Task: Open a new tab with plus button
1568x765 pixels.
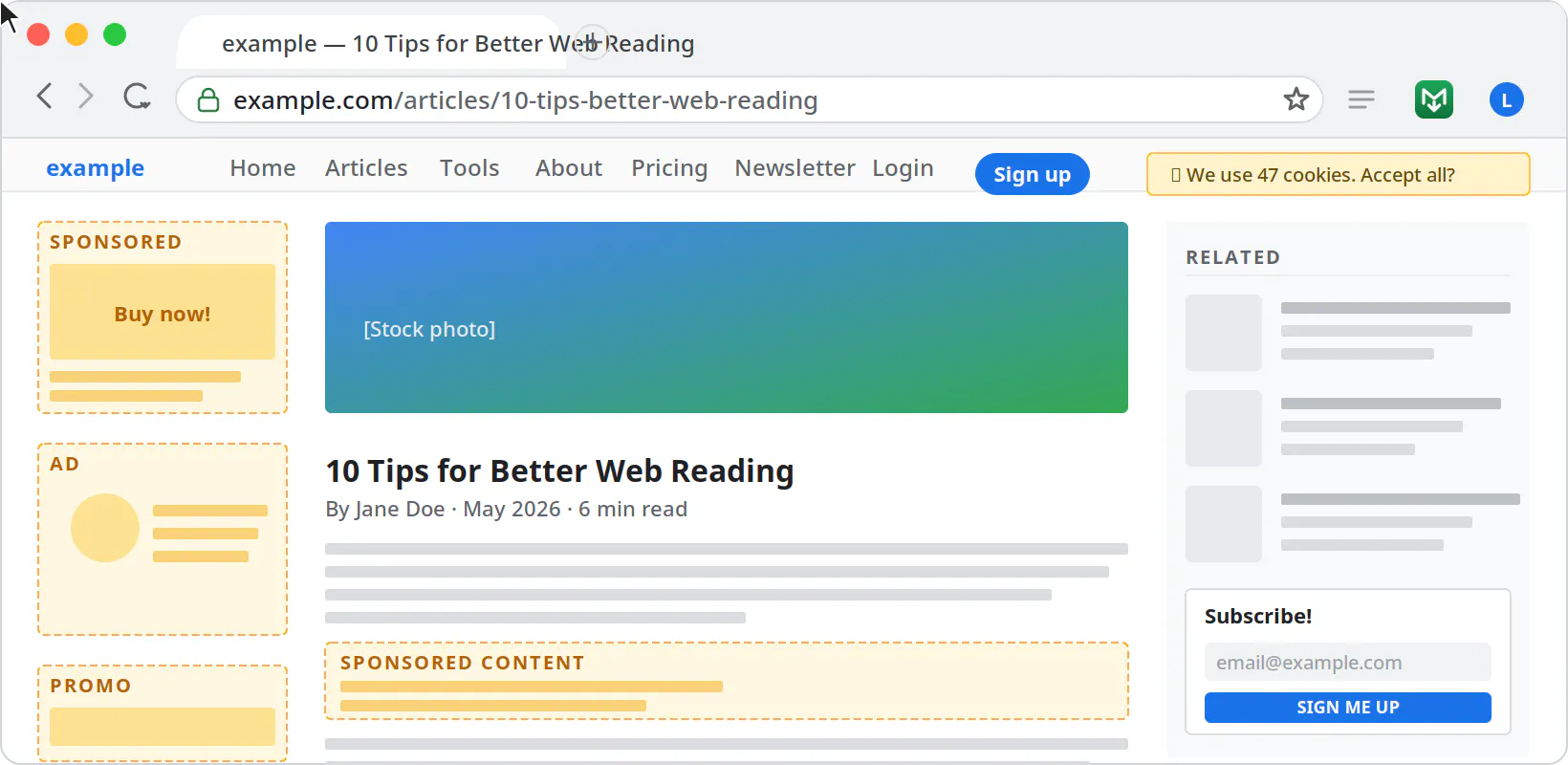Action: click(x=593, y=42)
